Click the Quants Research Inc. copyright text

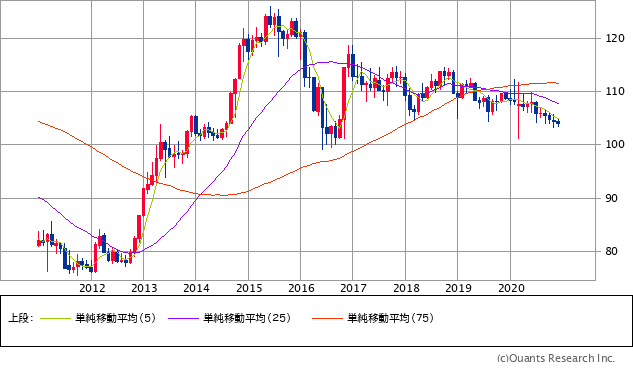(556, 358)
